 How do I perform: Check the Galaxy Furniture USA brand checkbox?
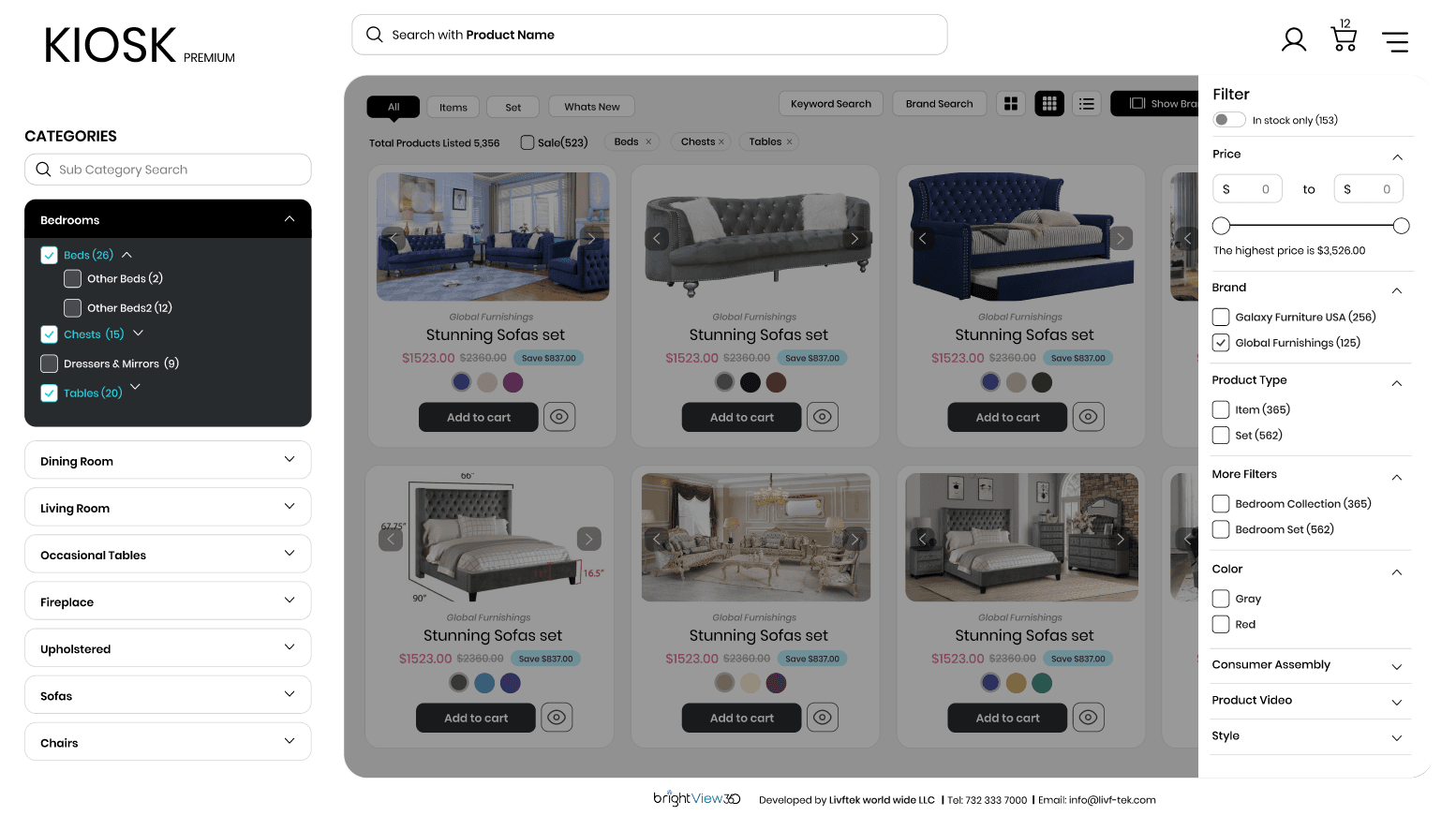(1221, 317)
